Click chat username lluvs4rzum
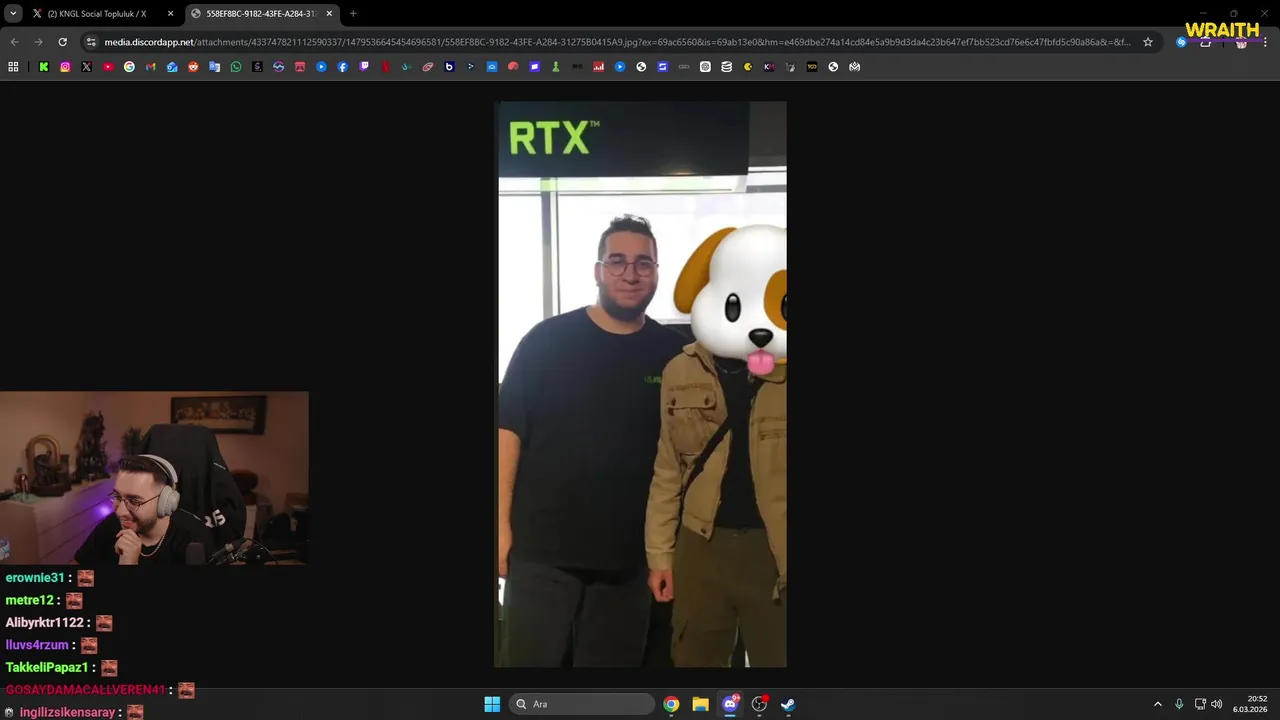The image size is (1280, 720). click(x=37, y=645)
